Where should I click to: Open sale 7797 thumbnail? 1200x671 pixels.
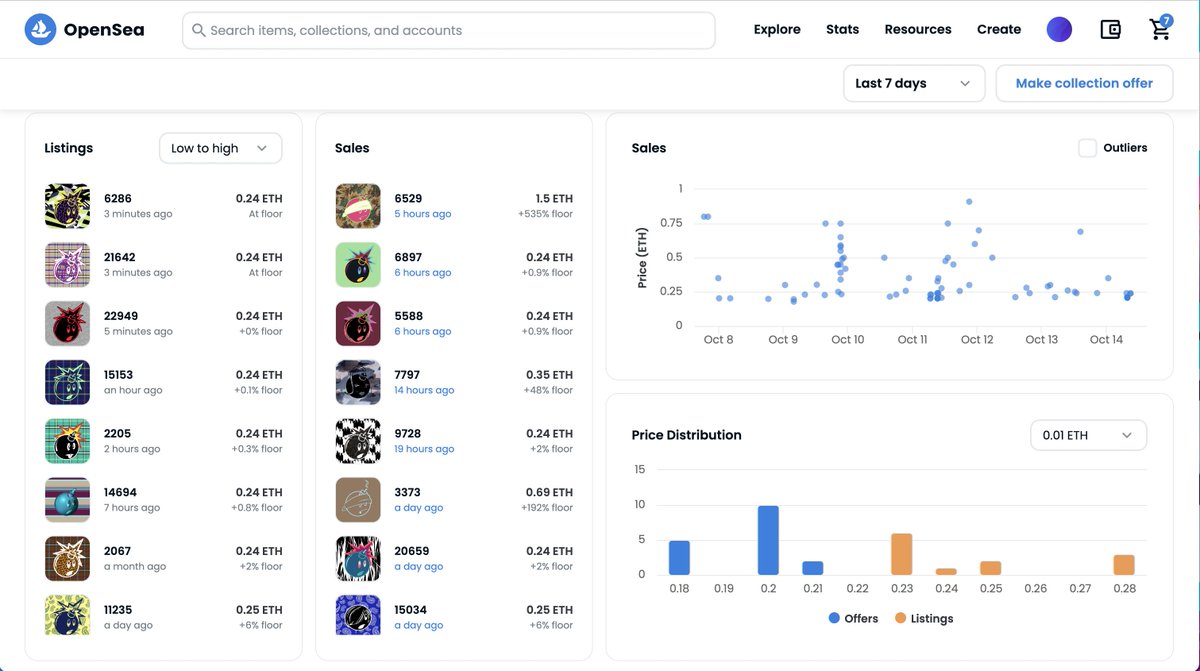click(358, 383)
